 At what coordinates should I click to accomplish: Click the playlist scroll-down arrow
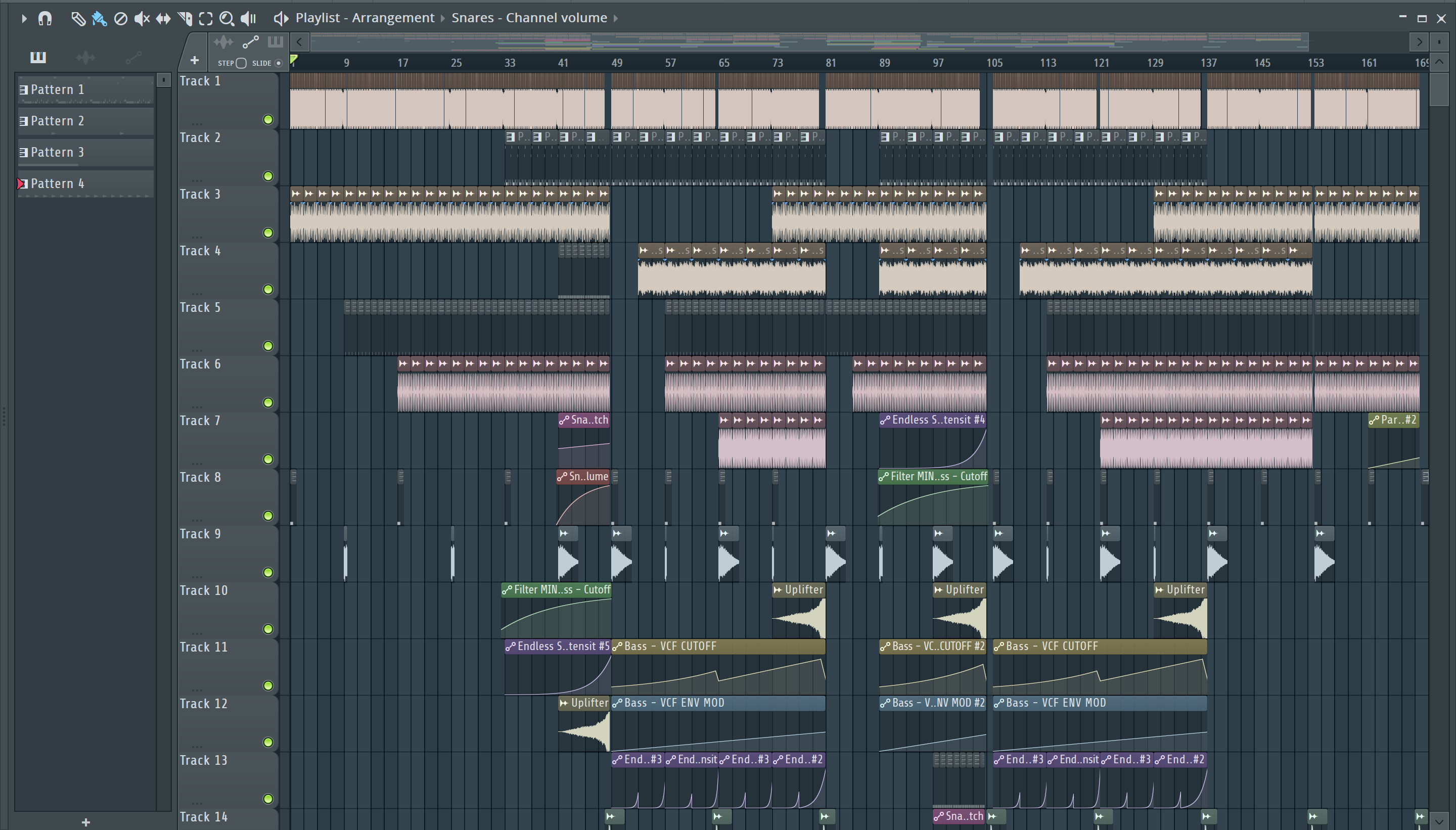(x=1439, y=821)
